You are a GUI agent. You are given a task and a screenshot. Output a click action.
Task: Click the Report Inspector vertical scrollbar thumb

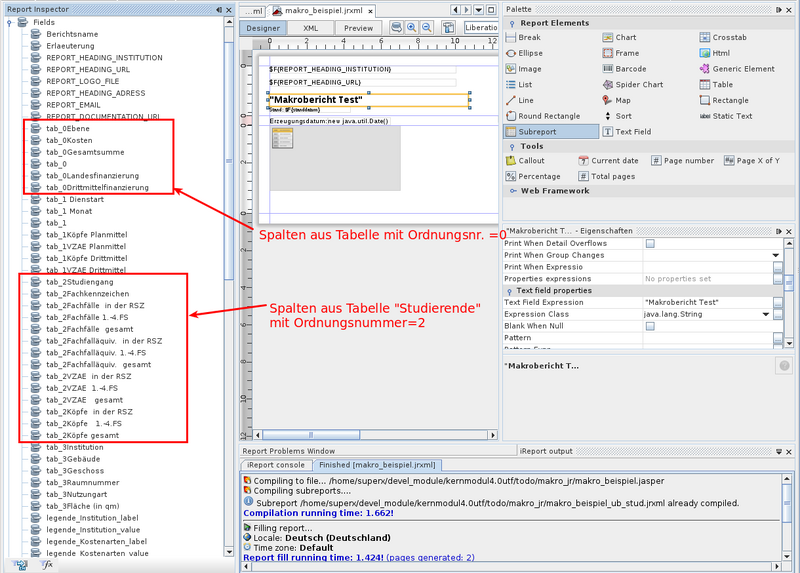pos(229,161)
